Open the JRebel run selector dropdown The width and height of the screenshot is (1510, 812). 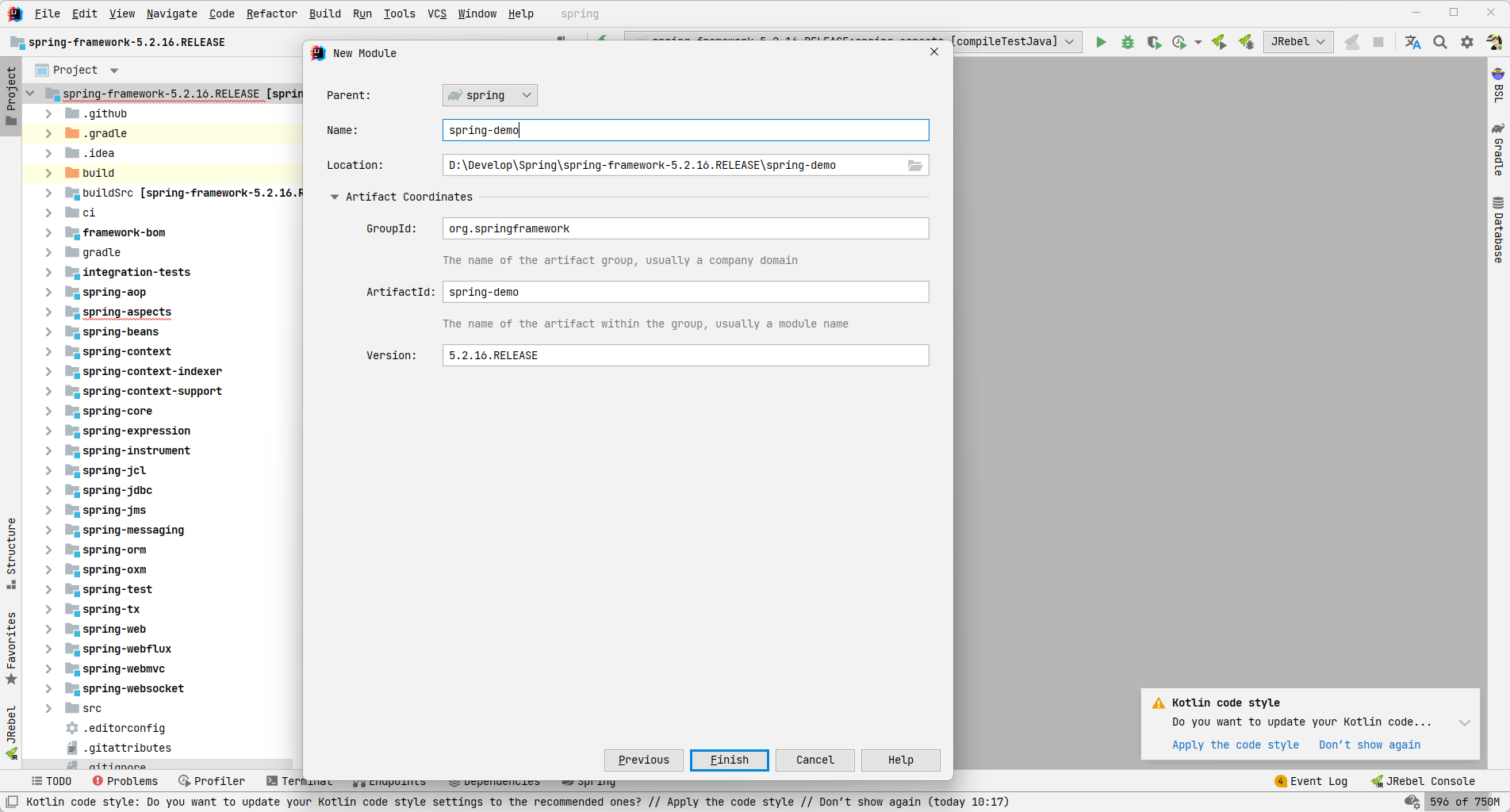pos(1298,42)
